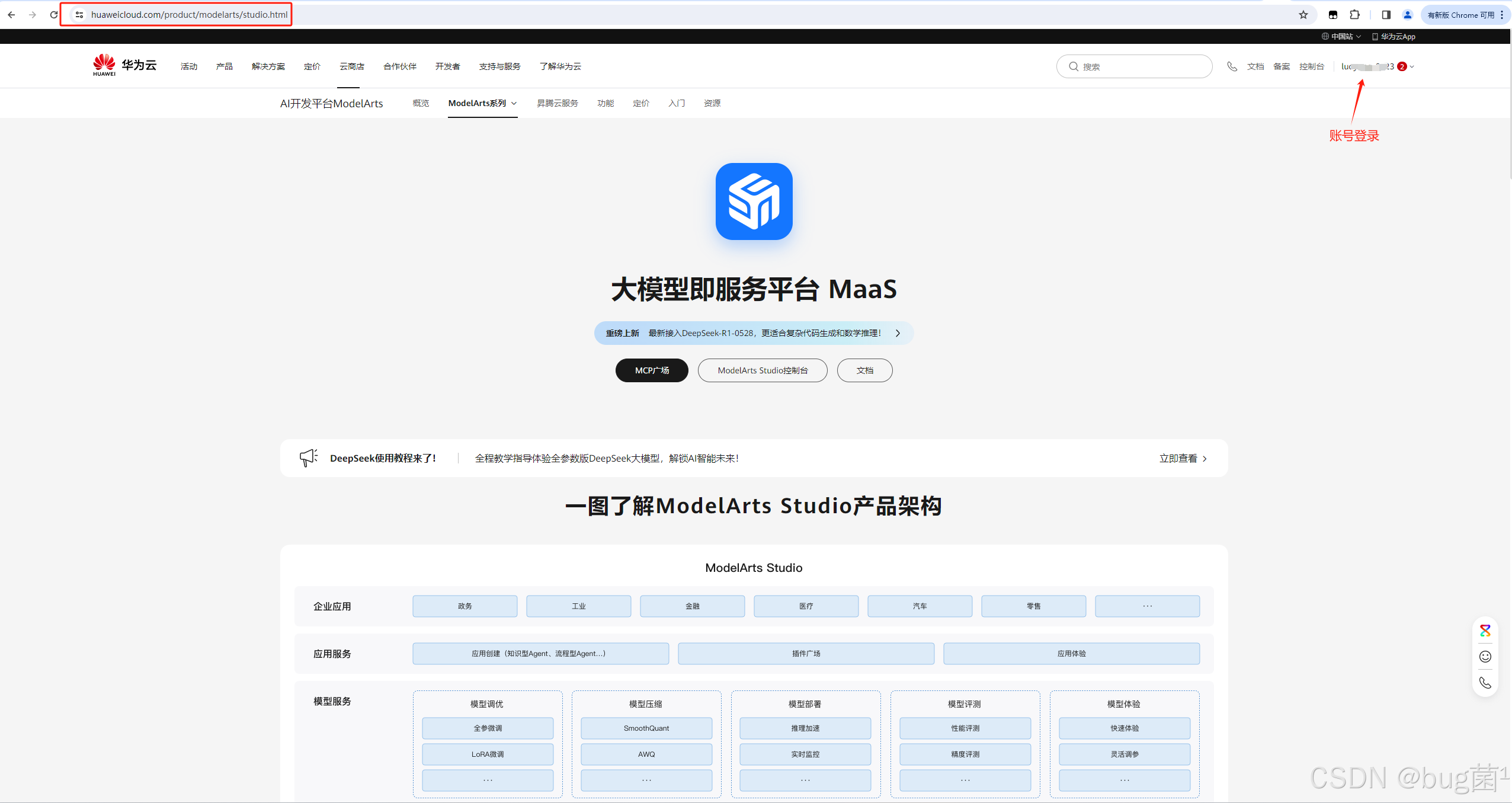1512x803 pixels.
Task: Open the Chrome profile avatar
Action: click(x=1408, y=15)
